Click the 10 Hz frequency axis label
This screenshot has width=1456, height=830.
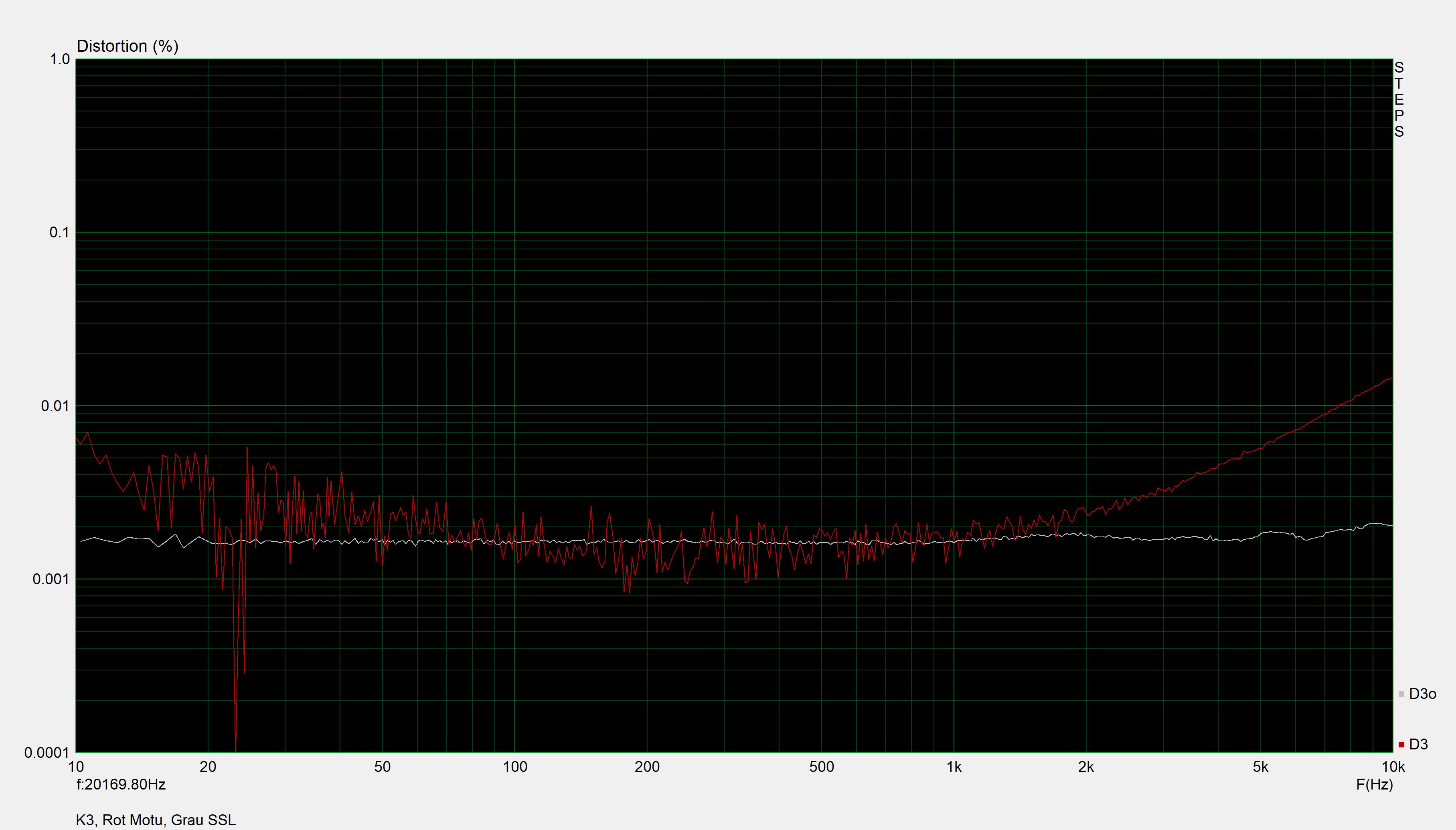pyautogui.click(x=76, y=767)
